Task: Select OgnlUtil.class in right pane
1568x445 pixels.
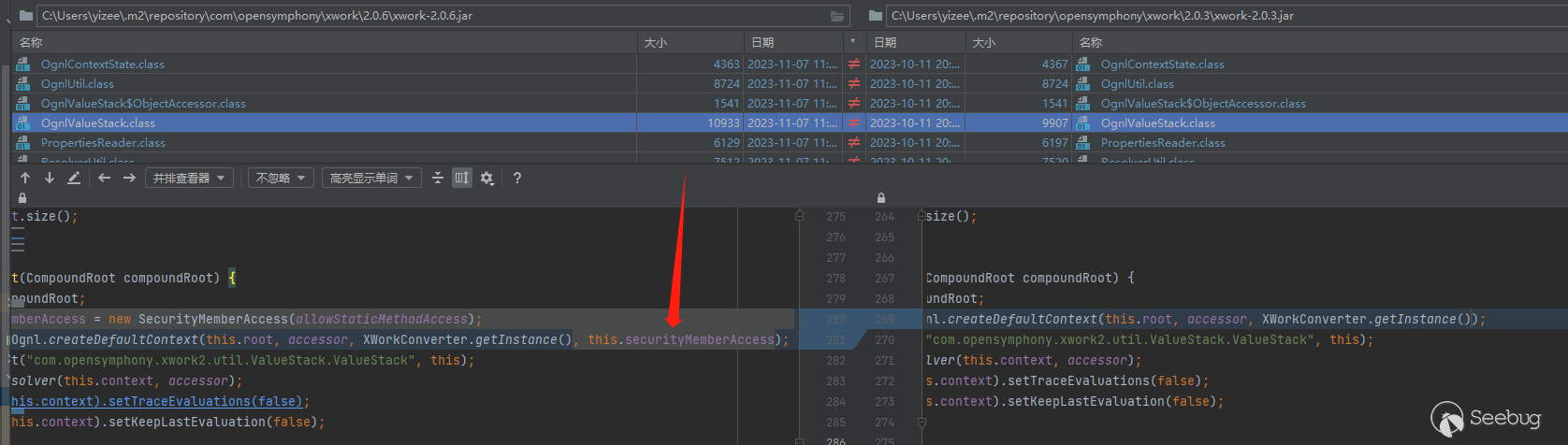Action: click(x=1138, y=84)
